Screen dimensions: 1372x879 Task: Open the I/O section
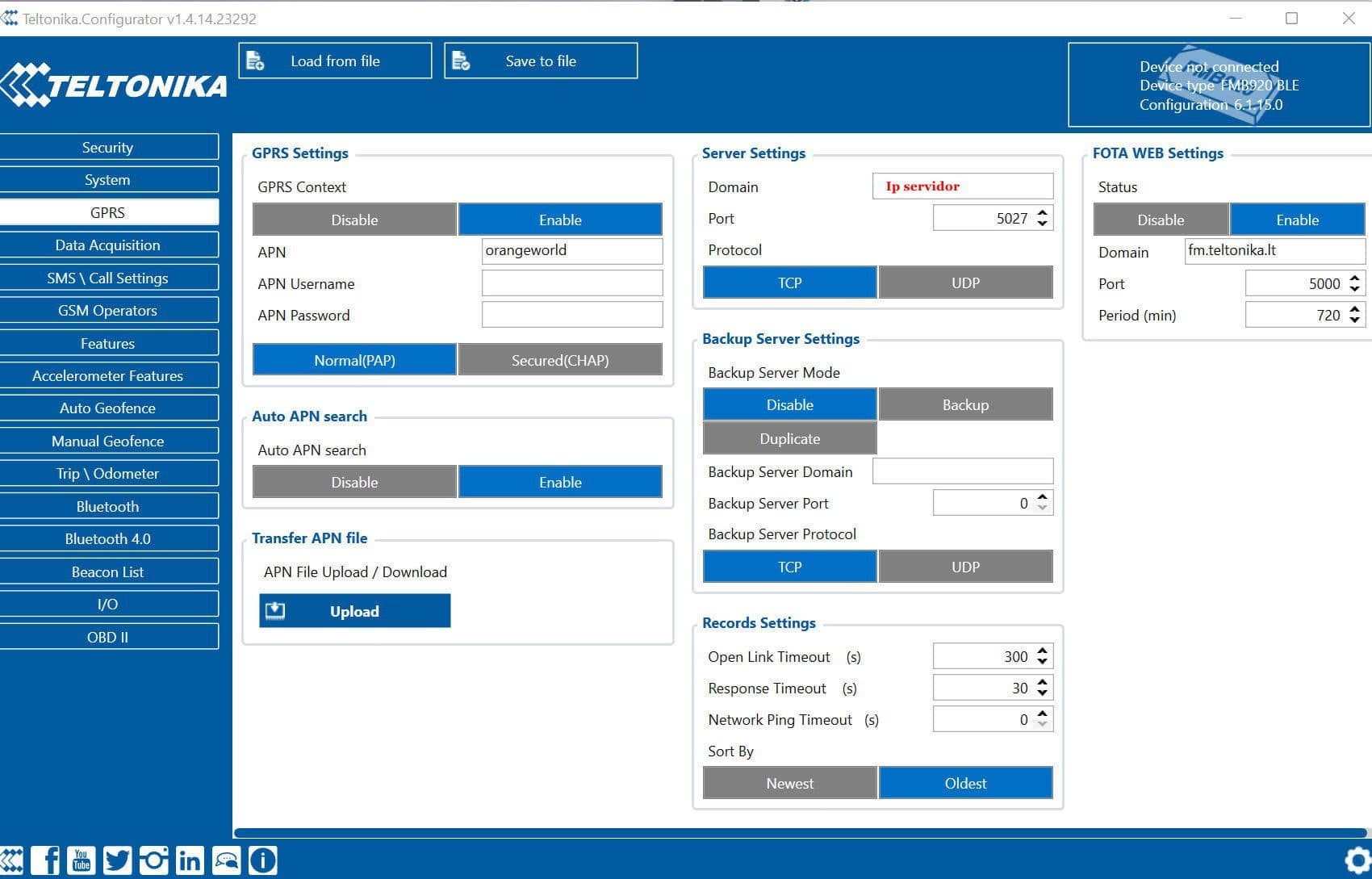click(108, 604)
